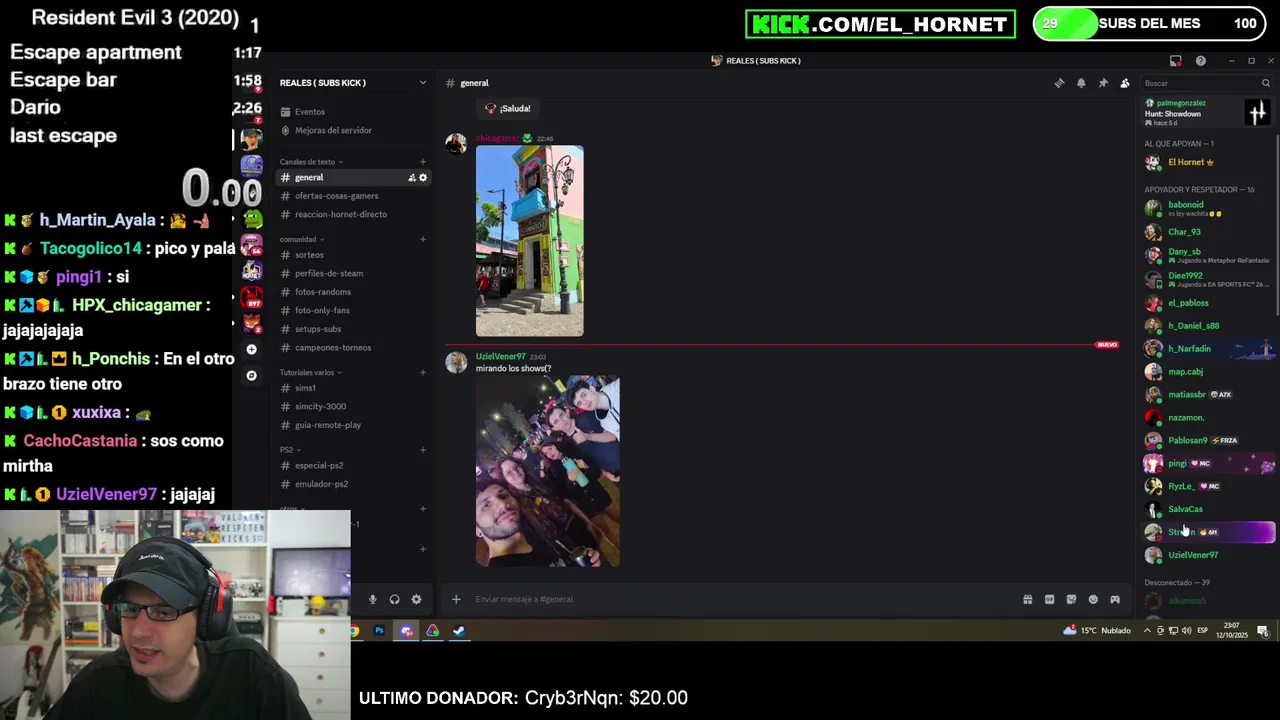Collapse the Tutoriales varios category
The height and width of the screenshot is (720, 1280).
310,372
